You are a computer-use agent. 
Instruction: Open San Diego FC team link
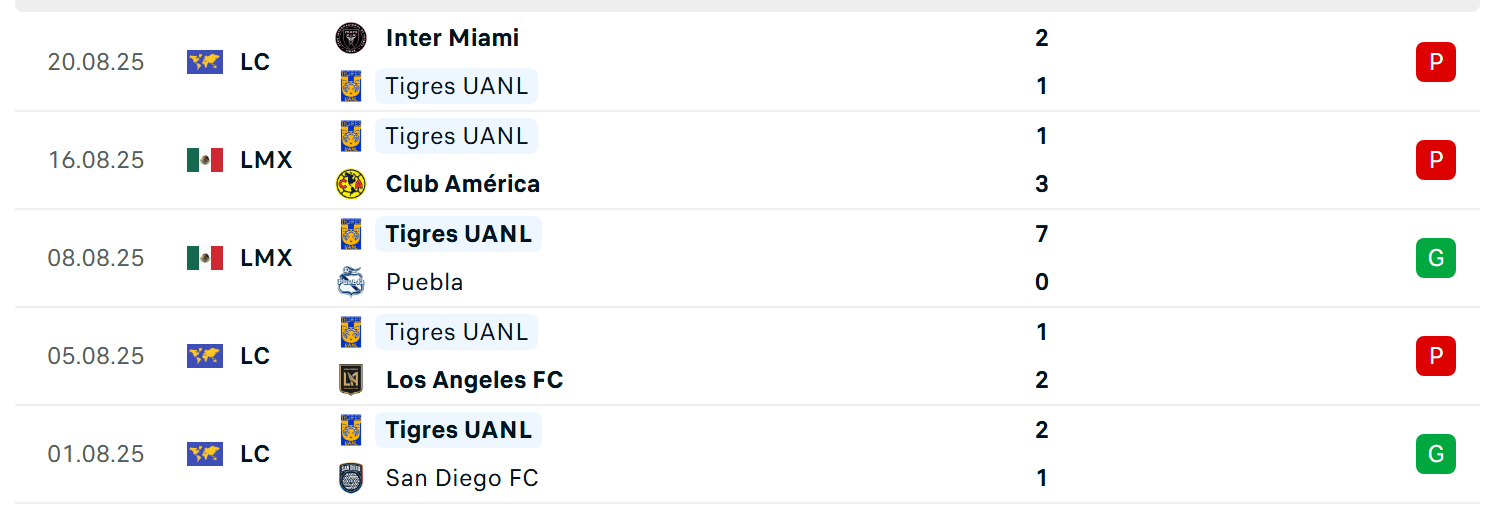[462, 478]
